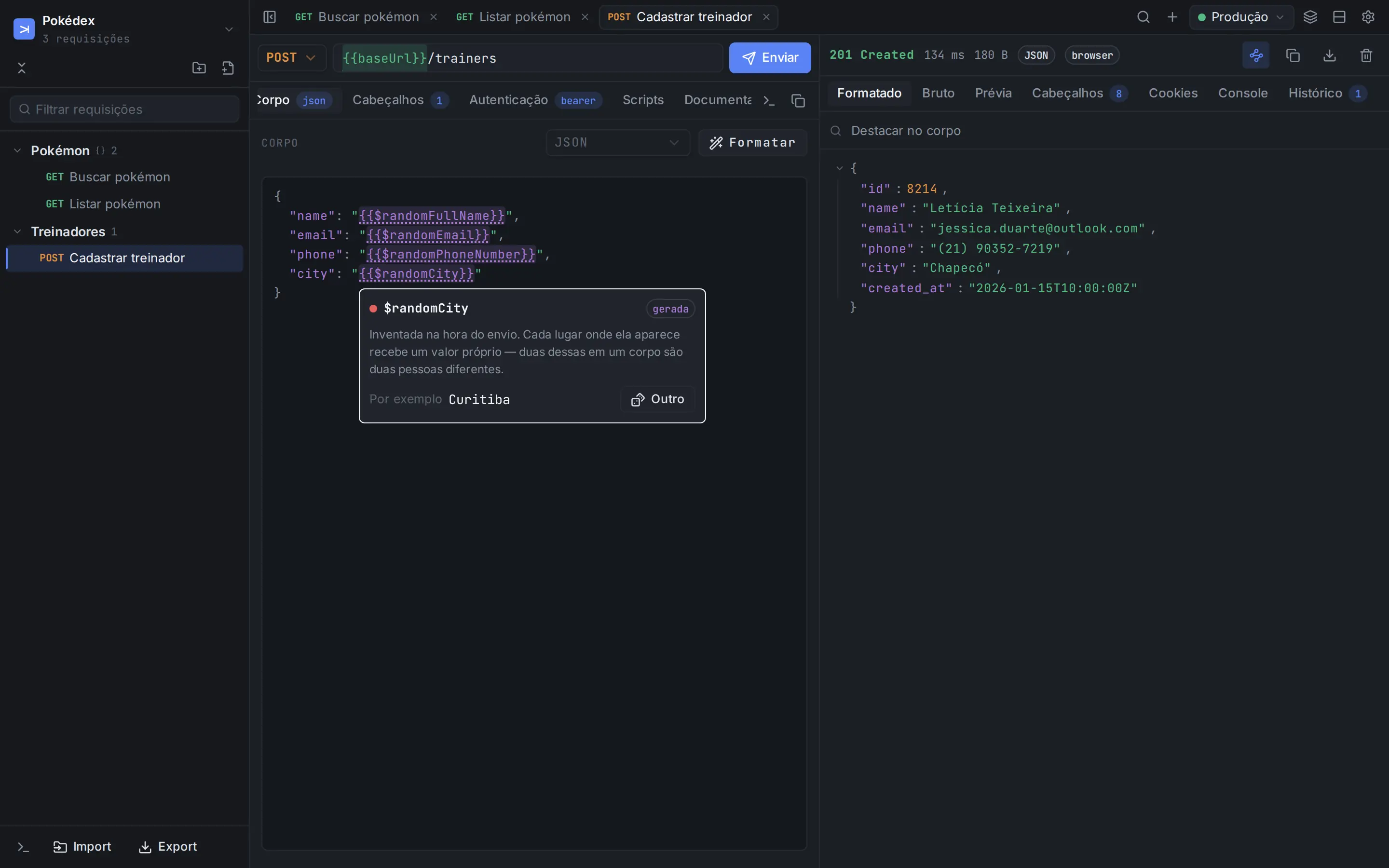Click the browser badge

1092,55
